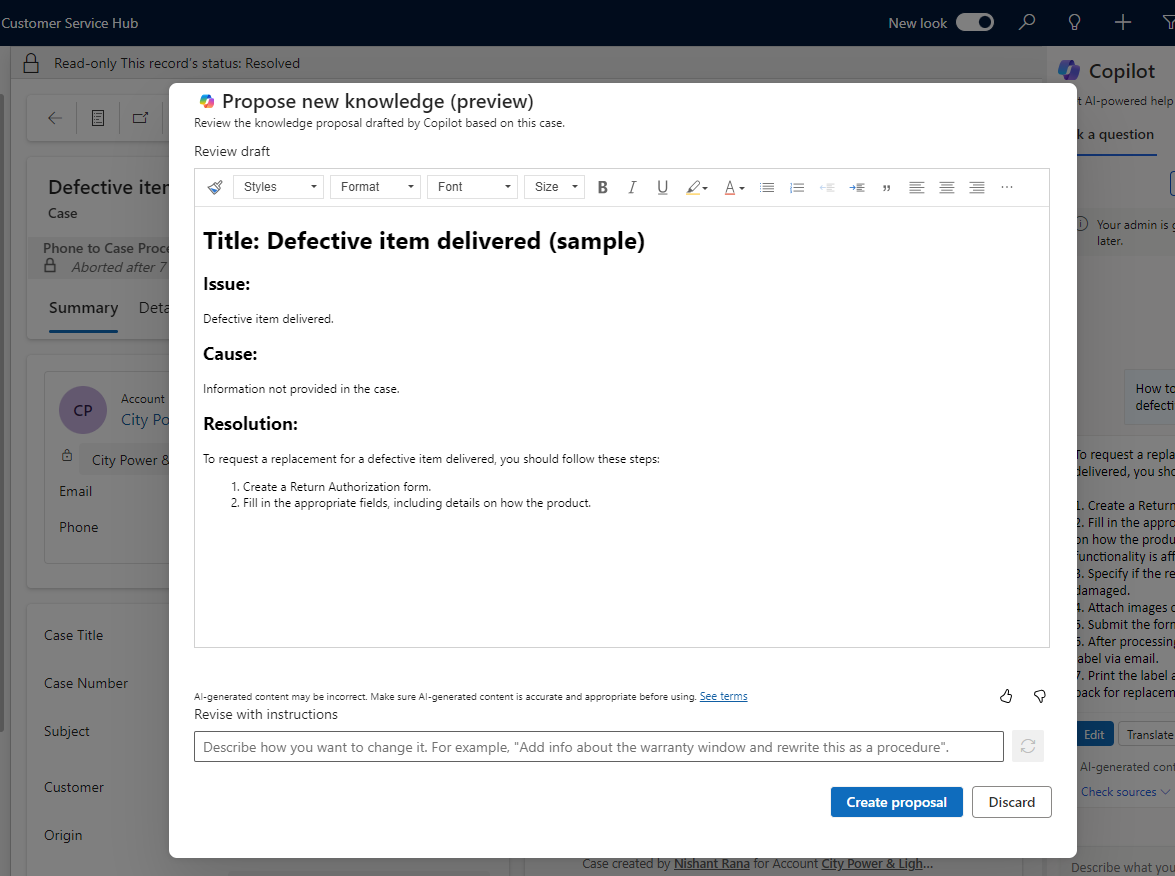Image resolution: width=1175 pixels, height=876 pixels.
Task: Apply a bulleted list
Action: [767, 187]
